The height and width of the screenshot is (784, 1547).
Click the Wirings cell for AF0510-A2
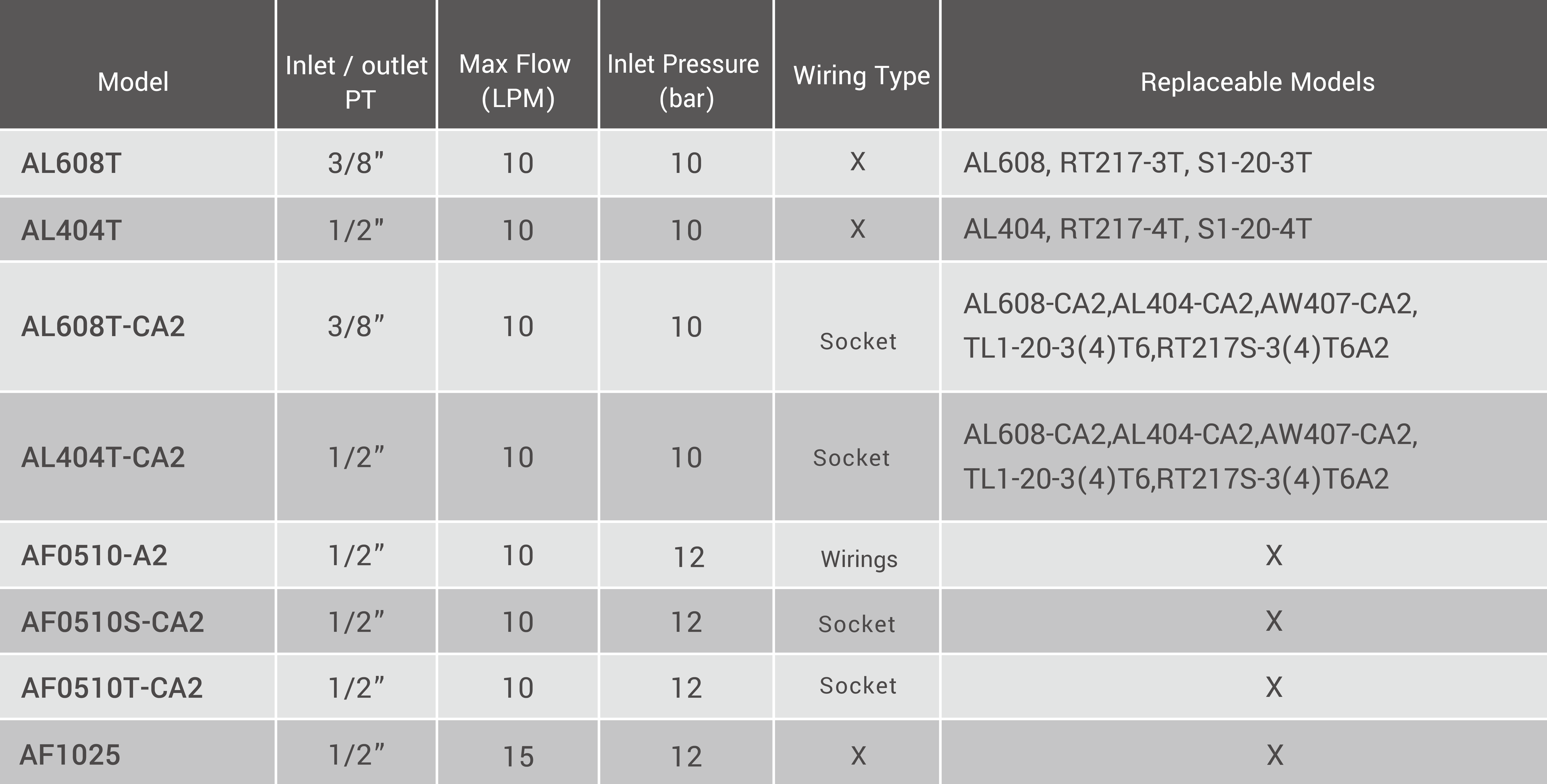(859, 559)
